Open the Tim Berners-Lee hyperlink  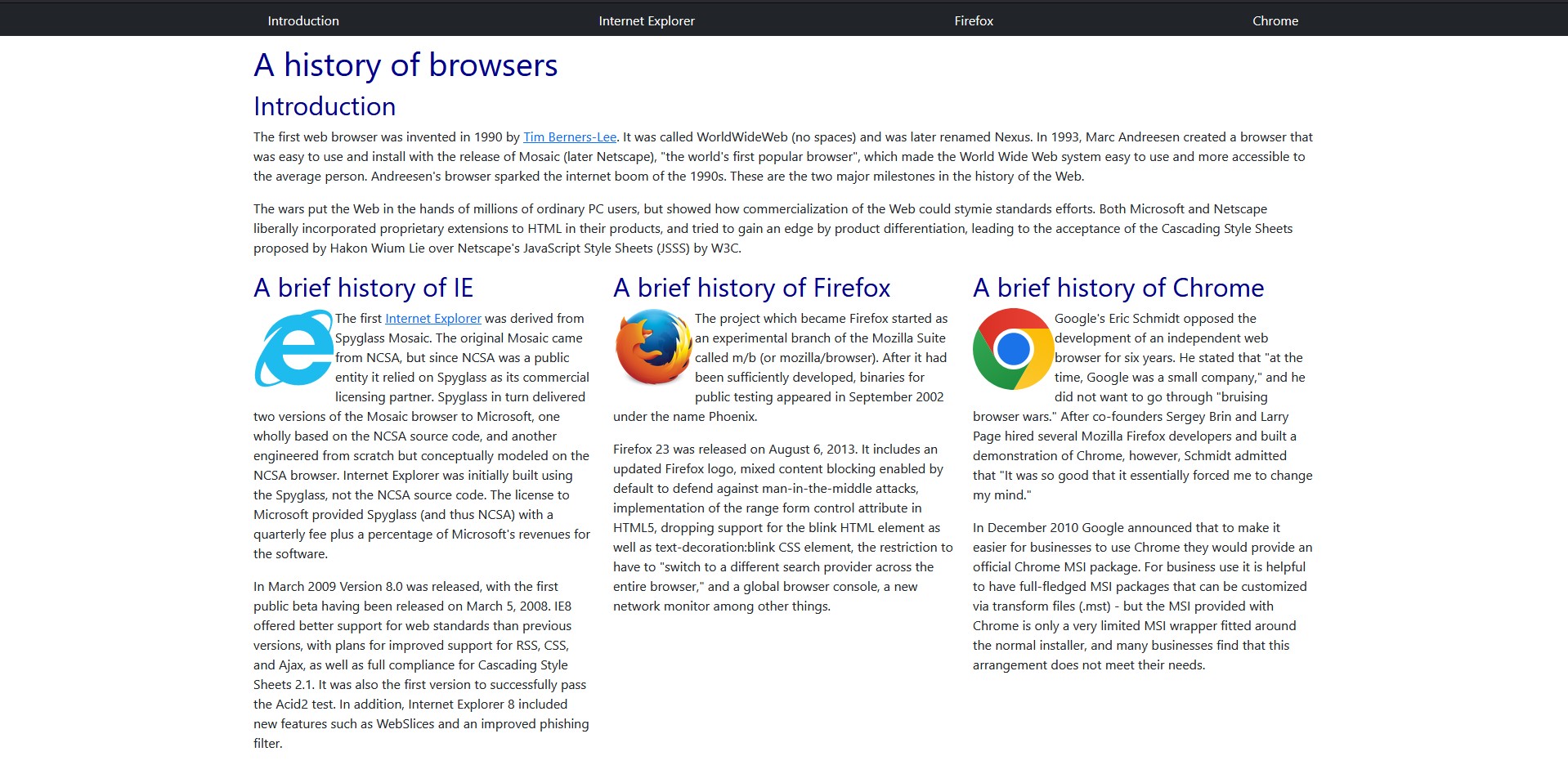click(569, 137)
